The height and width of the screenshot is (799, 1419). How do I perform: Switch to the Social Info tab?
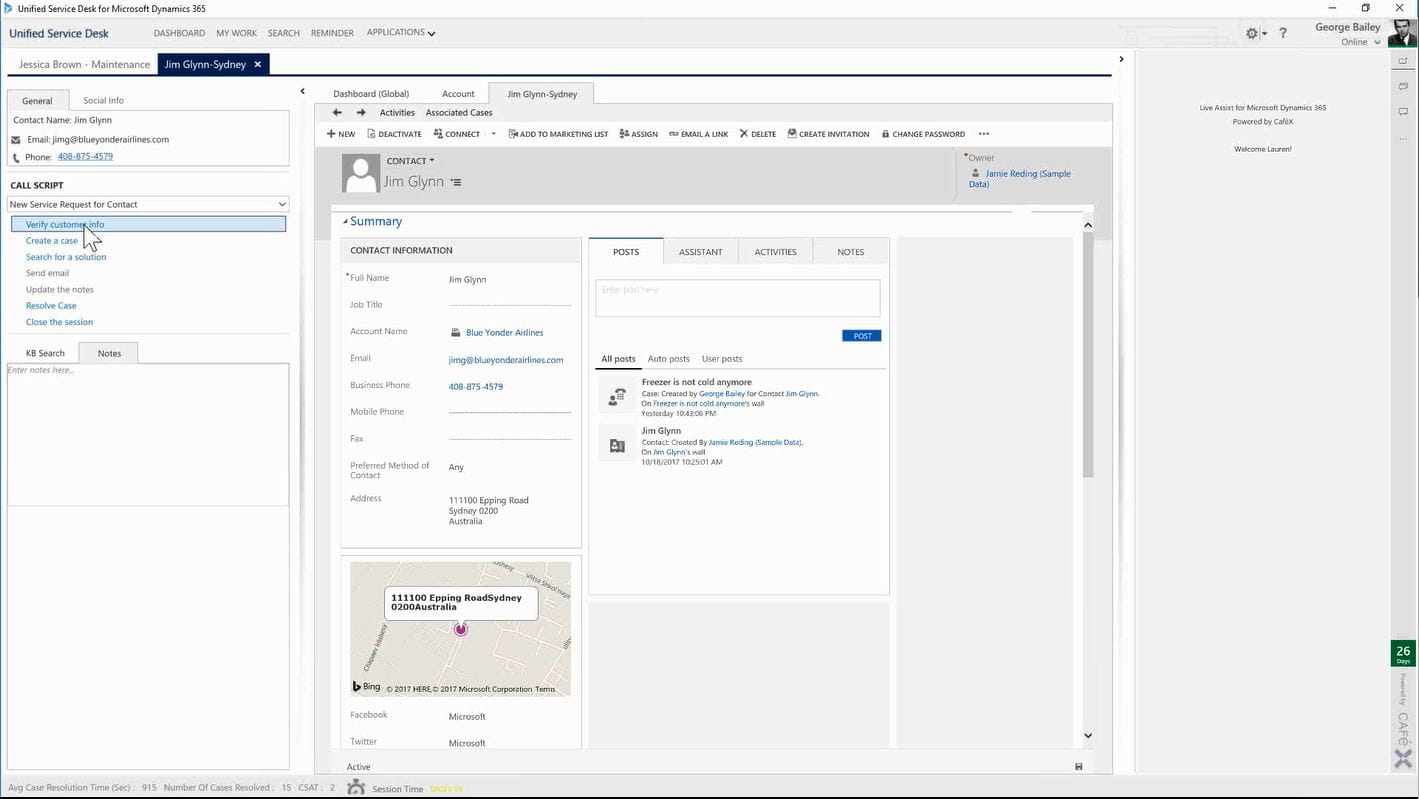click(102, 100)
